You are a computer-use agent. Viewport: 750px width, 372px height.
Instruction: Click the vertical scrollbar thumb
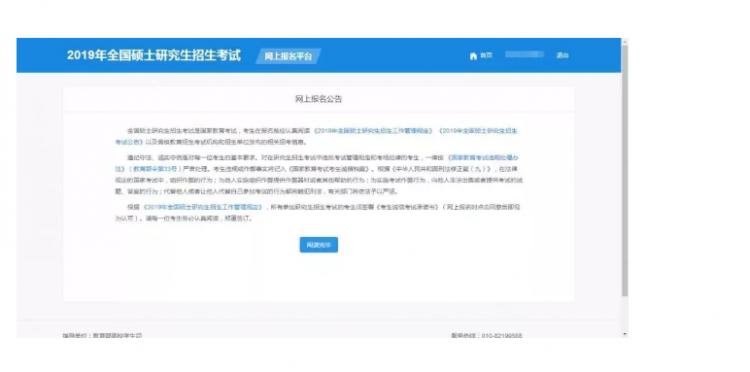click(x=625, y=170)
